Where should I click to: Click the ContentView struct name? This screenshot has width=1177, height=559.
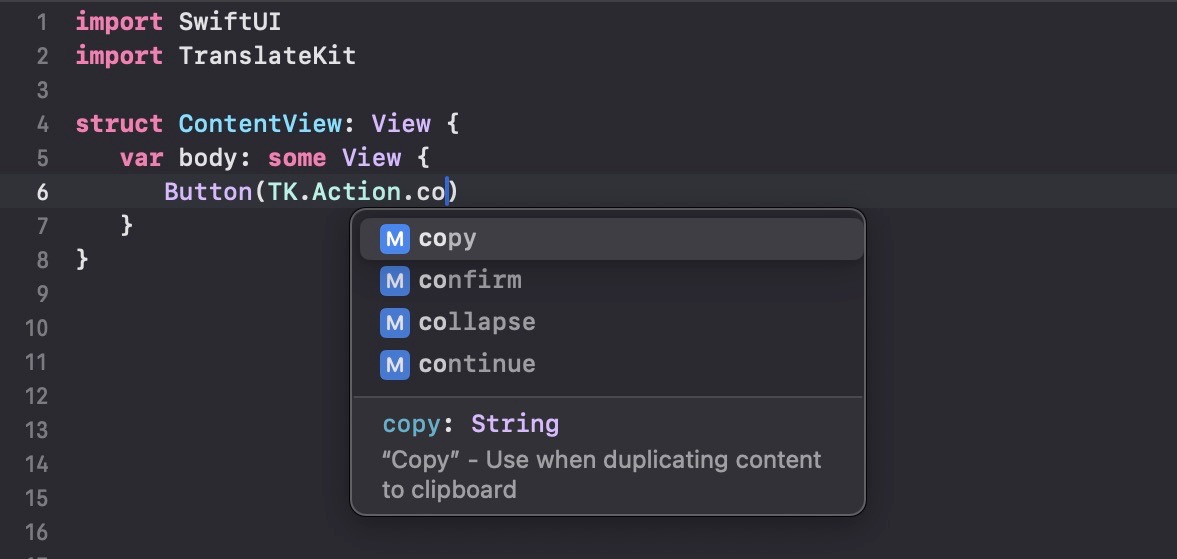click(x=260, y=124)
